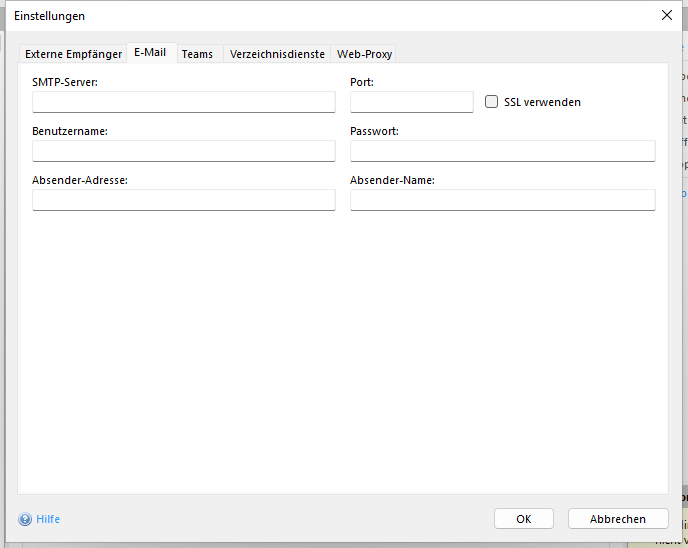Click the Absender-Adresse input field
688x548 pixels.
(x=184, y=200)
